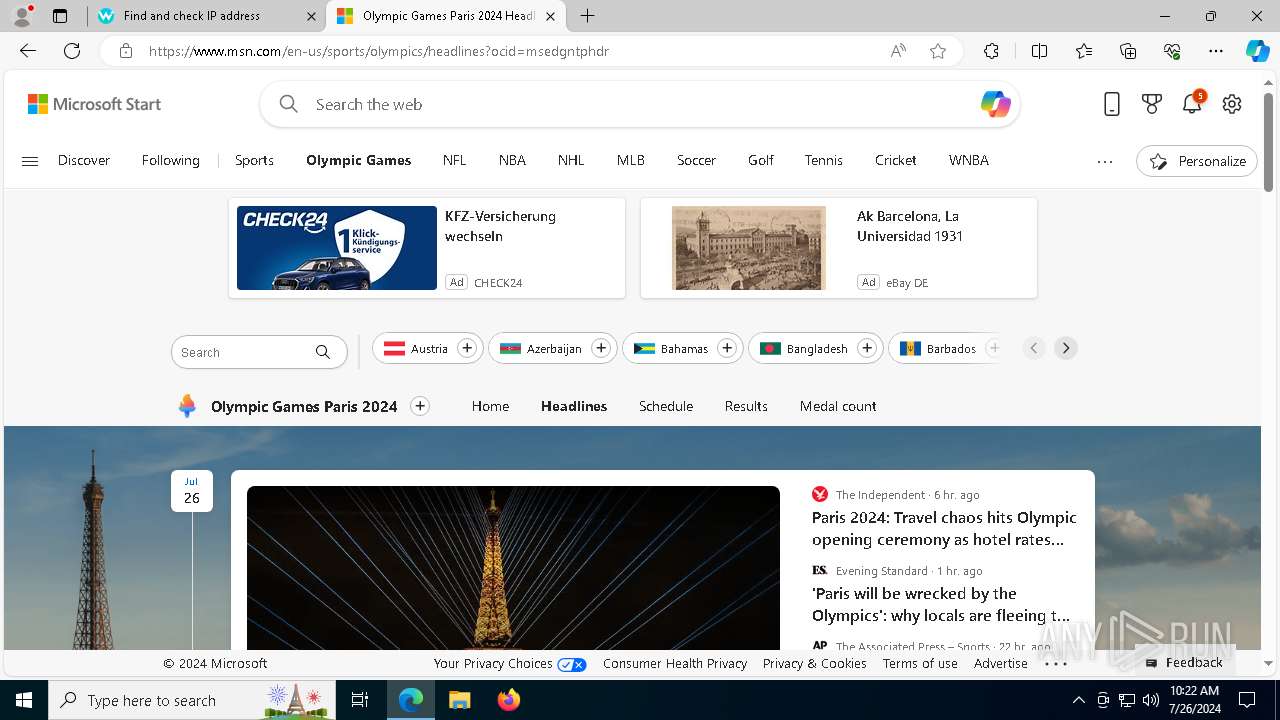
Task: Click the Personalize button
Action: pos(1197,161)
